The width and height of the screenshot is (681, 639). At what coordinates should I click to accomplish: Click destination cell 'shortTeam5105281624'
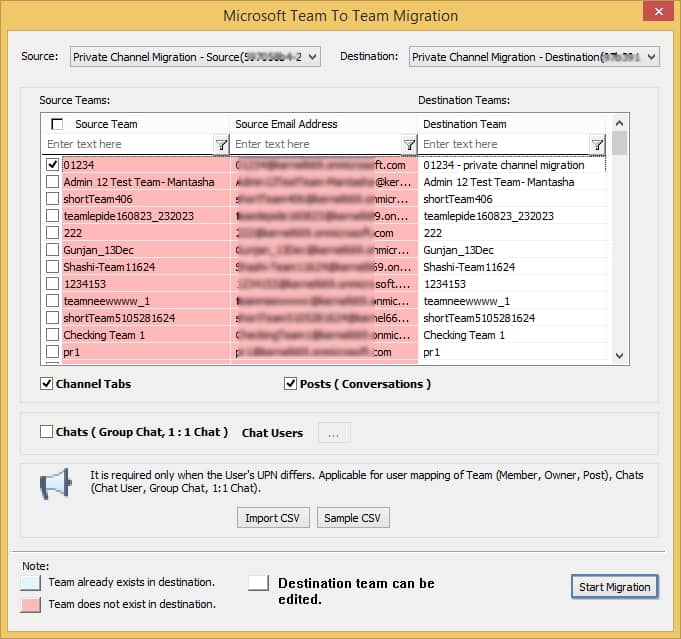[512, 318]
